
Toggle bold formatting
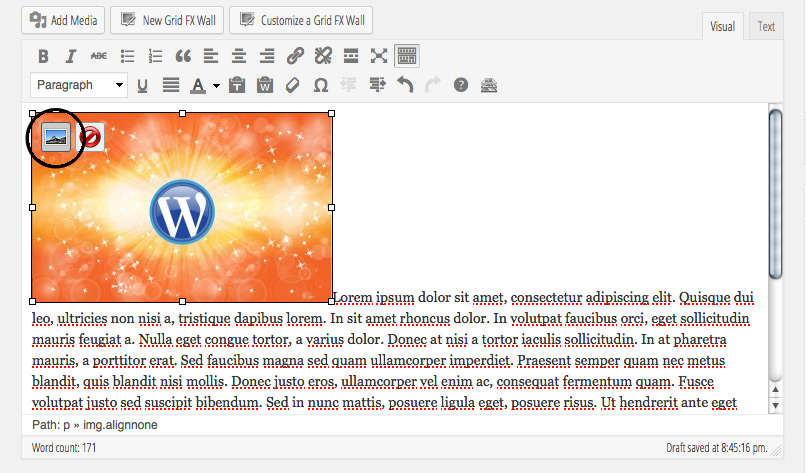click(x=43, y=56)
